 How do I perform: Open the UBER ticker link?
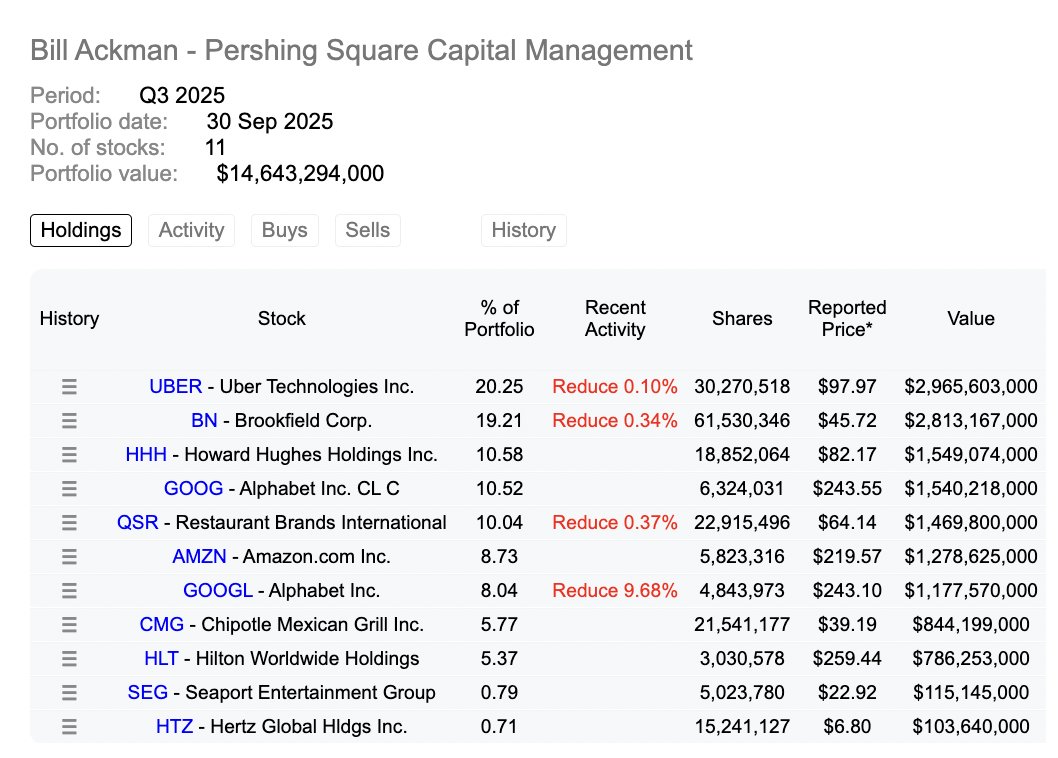(x=175, y=386)
